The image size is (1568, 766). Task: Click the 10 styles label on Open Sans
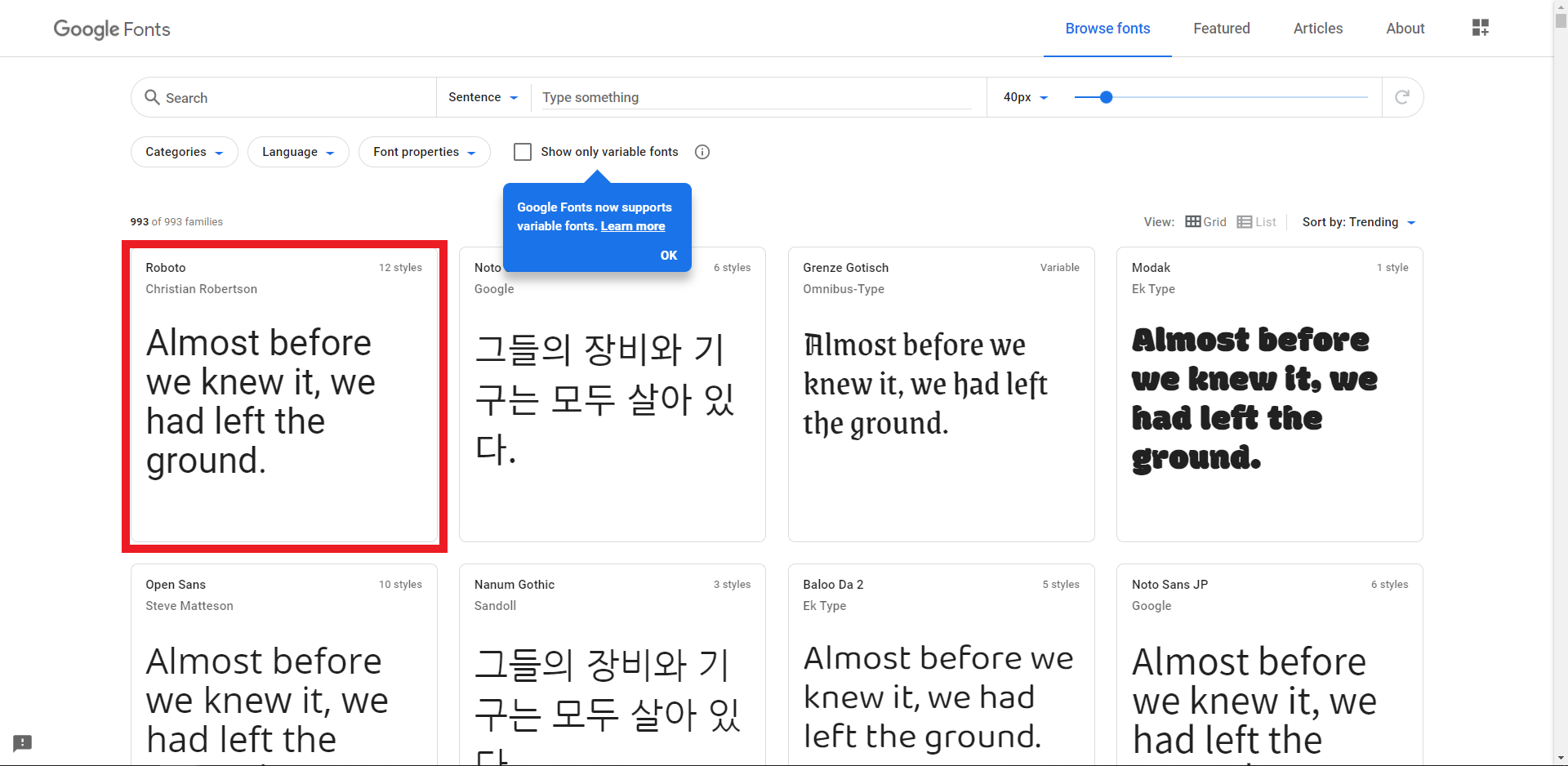pos(400,585)
